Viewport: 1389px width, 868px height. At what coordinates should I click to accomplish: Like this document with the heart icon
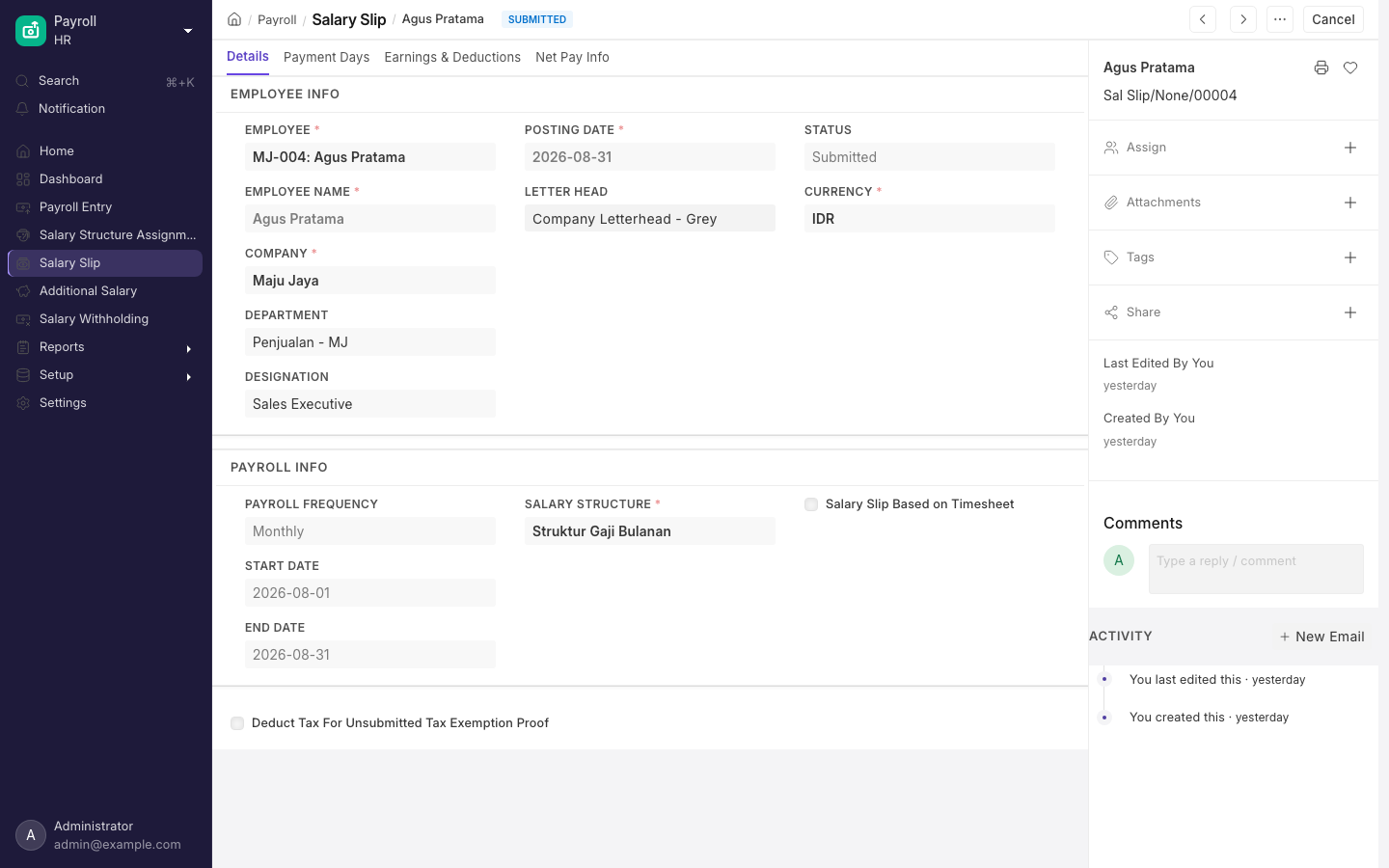click(x=1350, y=68)
